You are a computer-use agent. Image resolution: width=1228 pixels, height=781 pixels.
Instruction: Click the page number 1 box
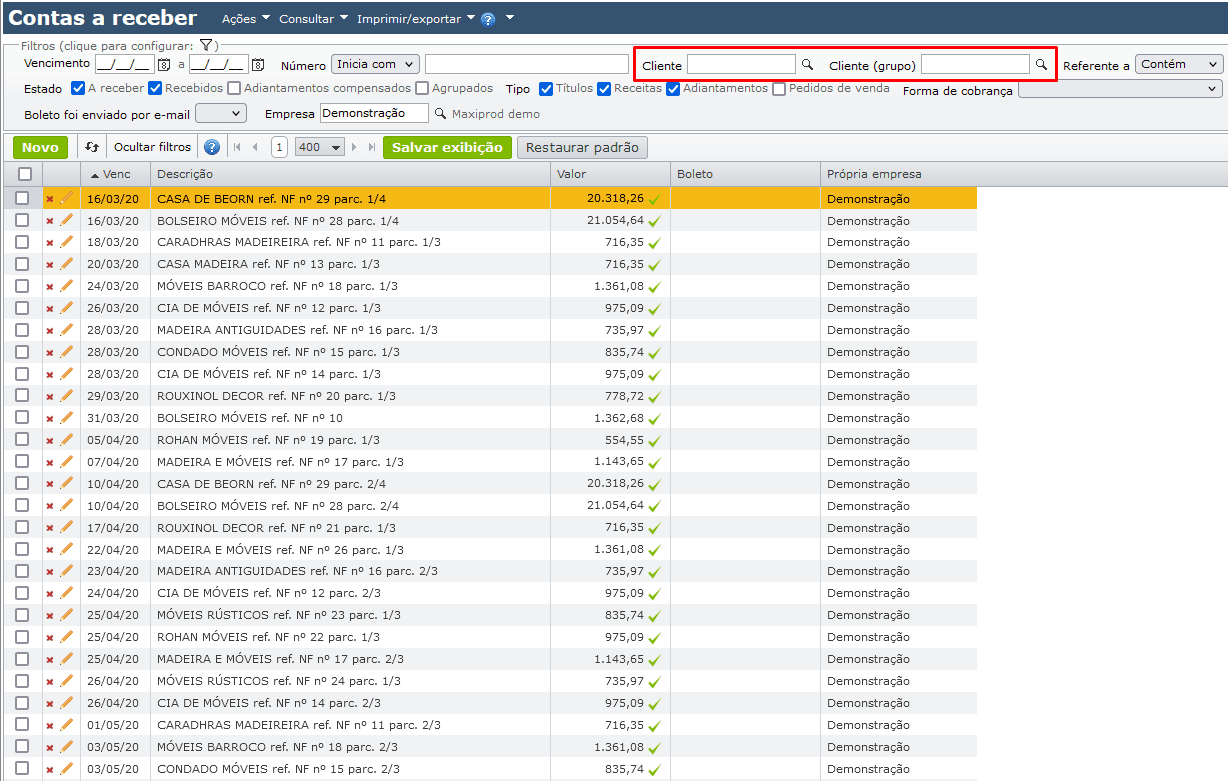coord(279,147)
